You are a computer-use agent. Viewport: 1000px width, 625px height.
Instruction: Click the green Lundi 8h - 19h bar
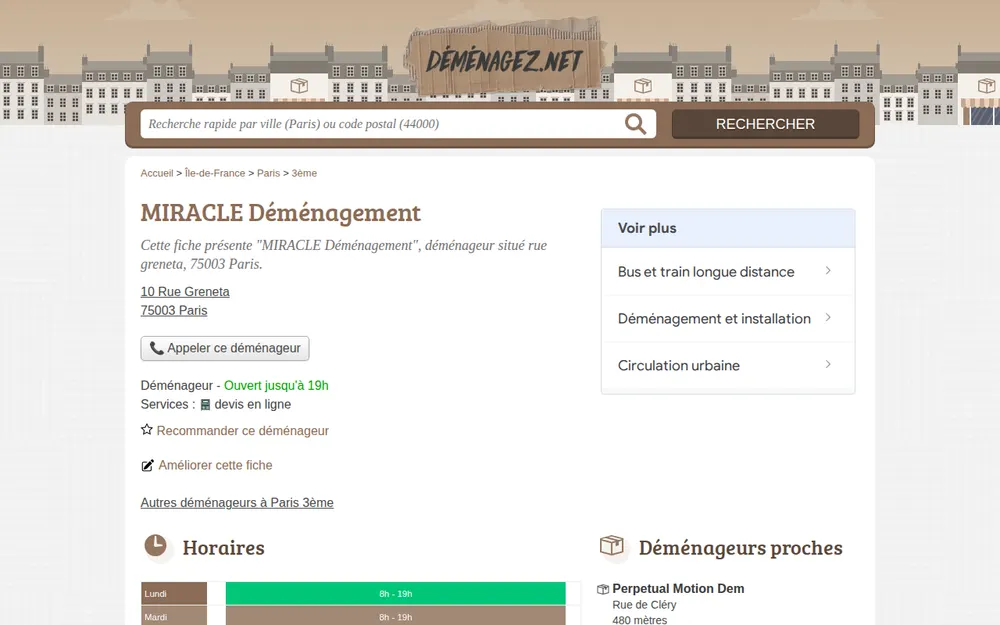[395, 593]
